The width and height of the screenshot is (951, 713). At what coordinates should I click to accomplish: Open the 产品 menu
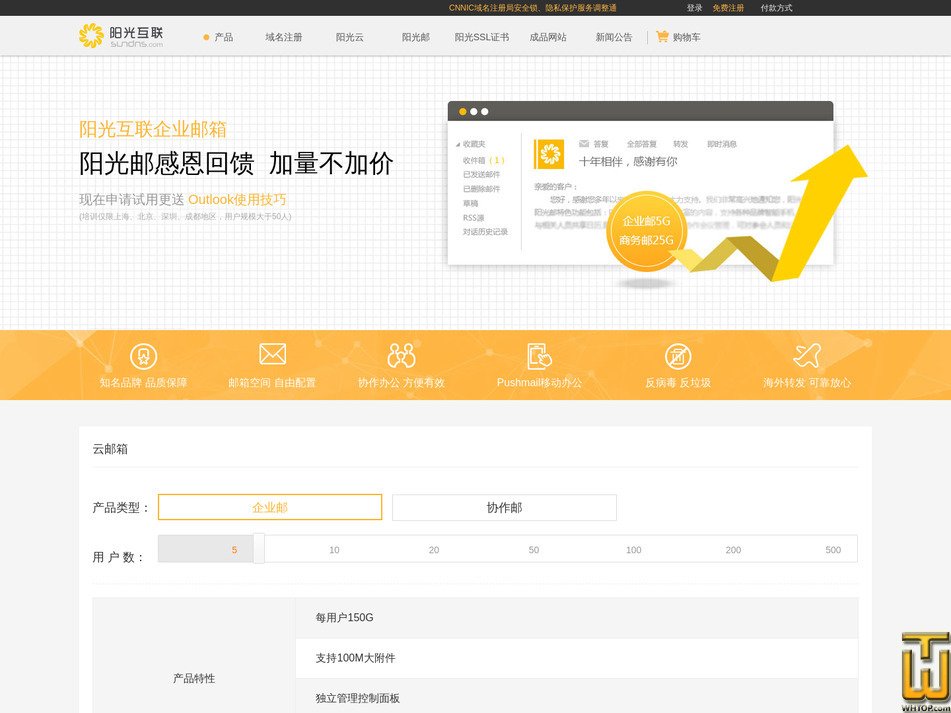224,37
